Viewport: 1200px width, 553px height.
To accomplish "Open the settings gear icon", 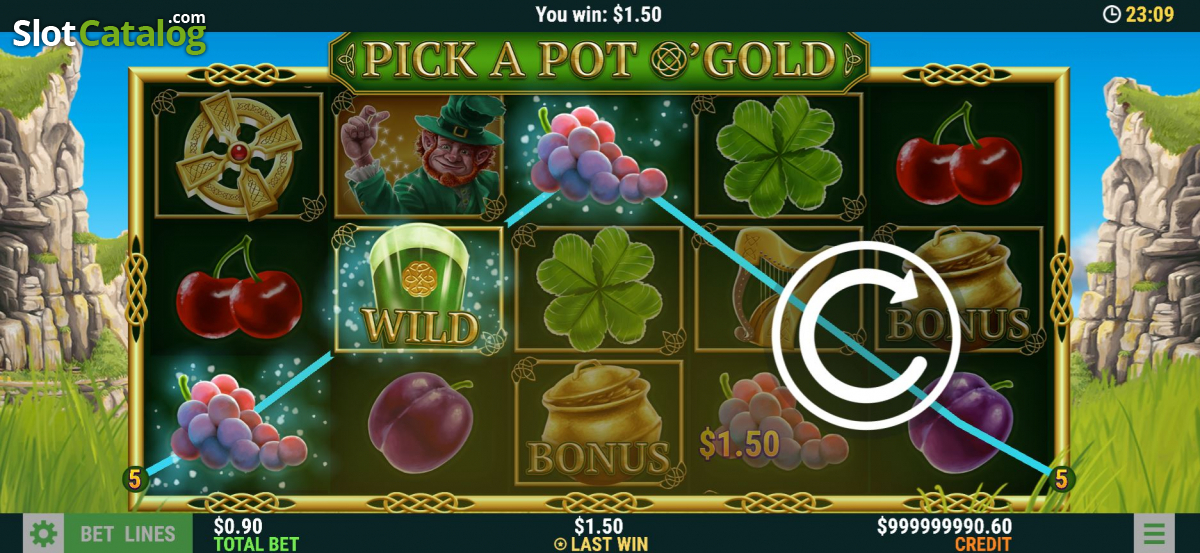I will click(42, 533).
